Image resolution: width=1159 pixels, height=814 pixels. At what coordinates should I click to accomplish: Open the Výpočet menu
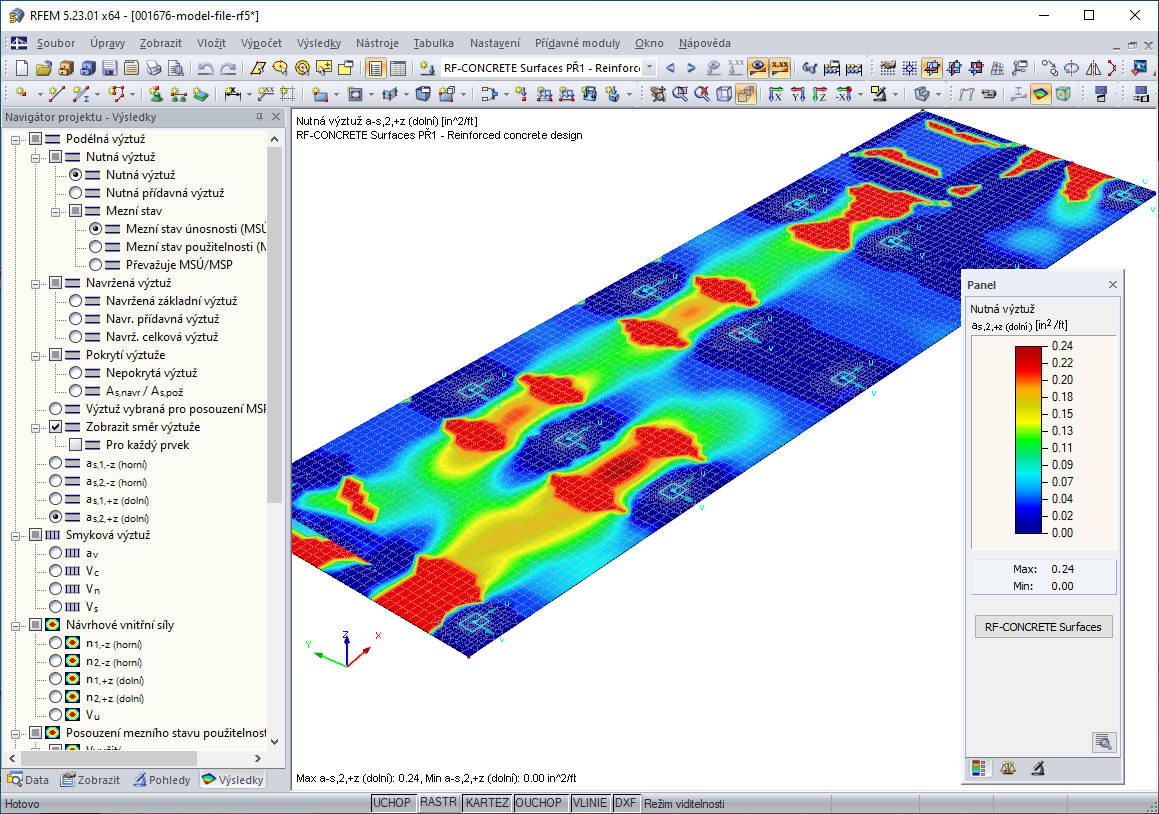coord(261,43)
